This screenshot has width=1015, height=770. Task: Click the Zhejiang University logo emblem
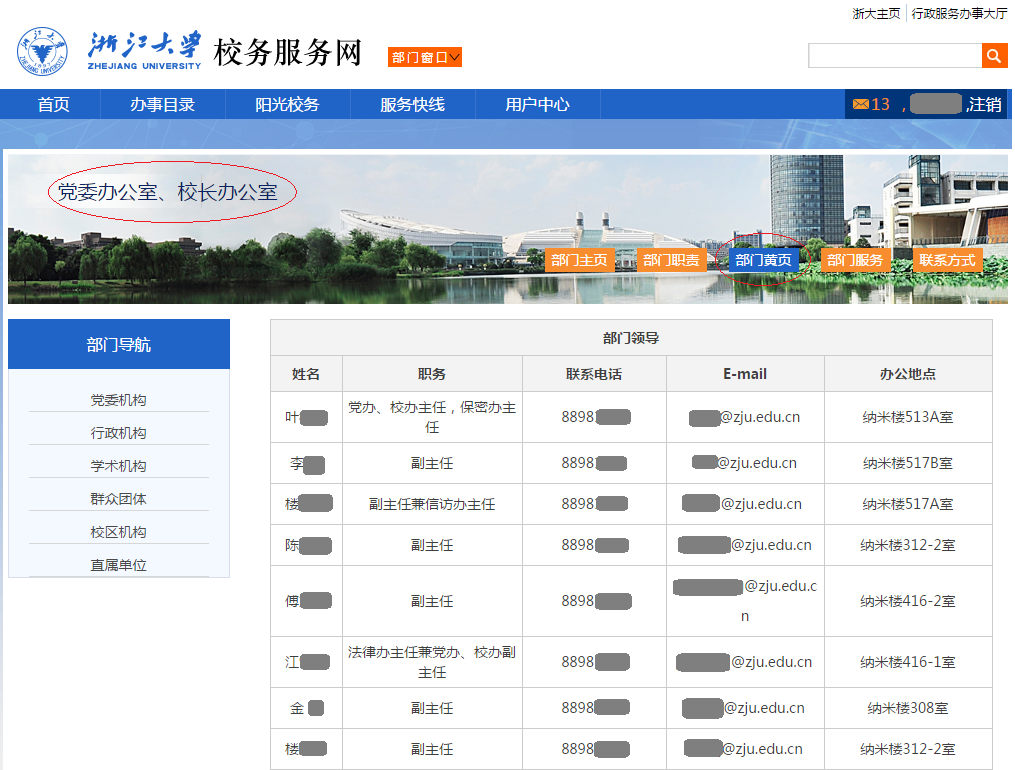click(x=42, y=52)
